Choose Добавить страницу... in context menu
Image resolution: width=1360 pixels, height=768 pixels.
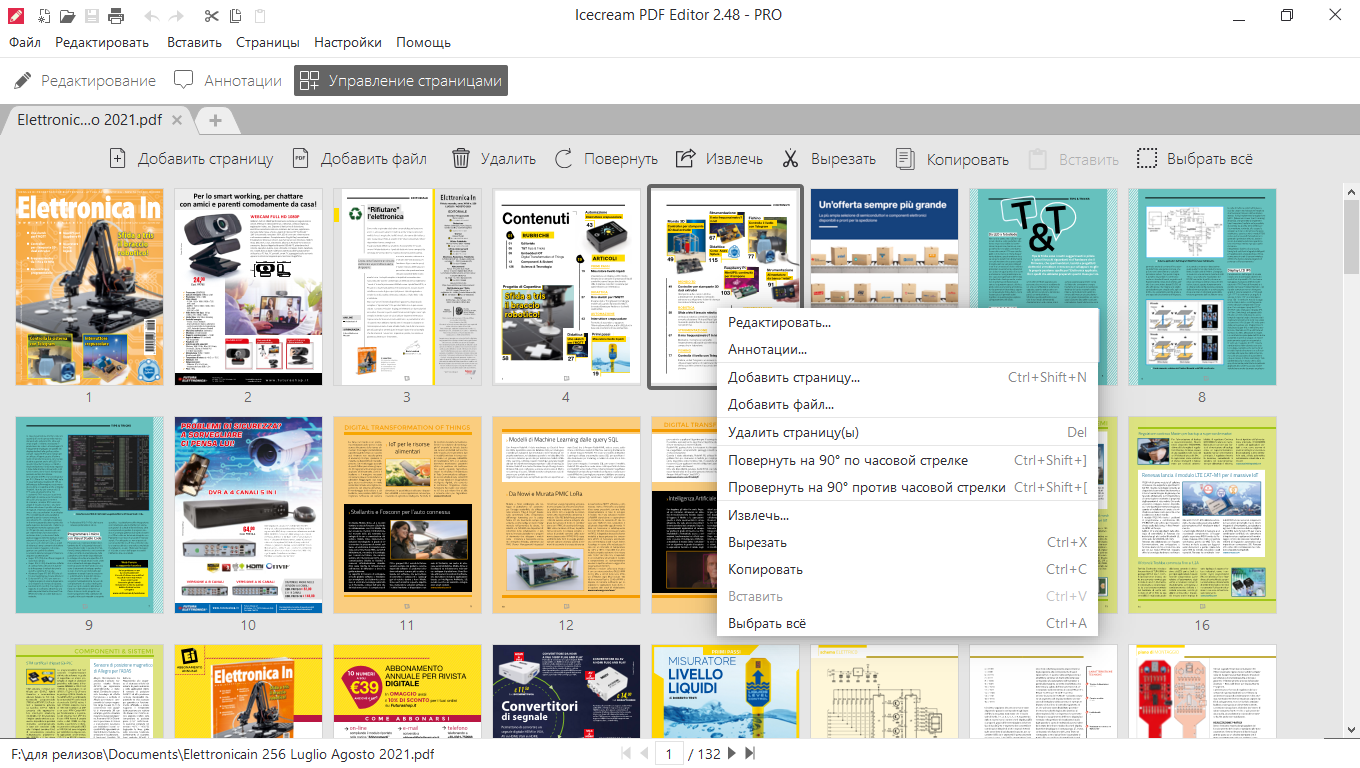[907, 377]
